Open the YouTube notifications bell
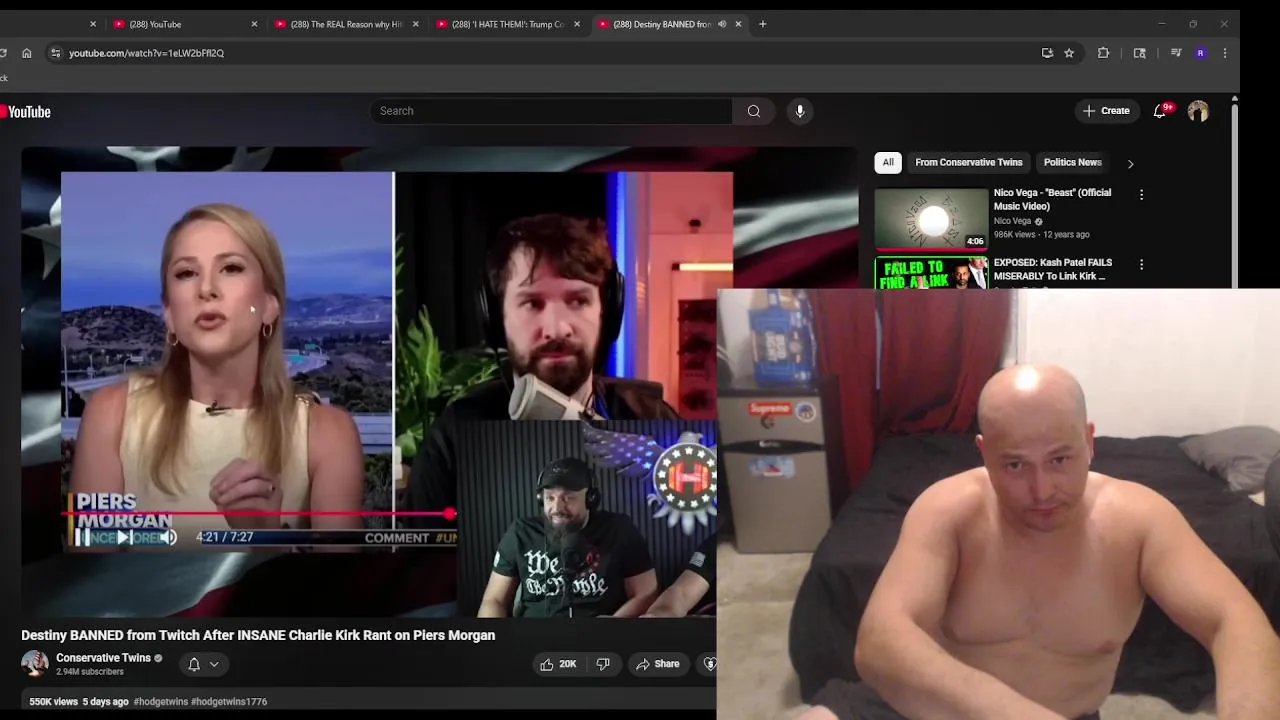Viewport: 1280px width, 720px height. (1160, 111)
